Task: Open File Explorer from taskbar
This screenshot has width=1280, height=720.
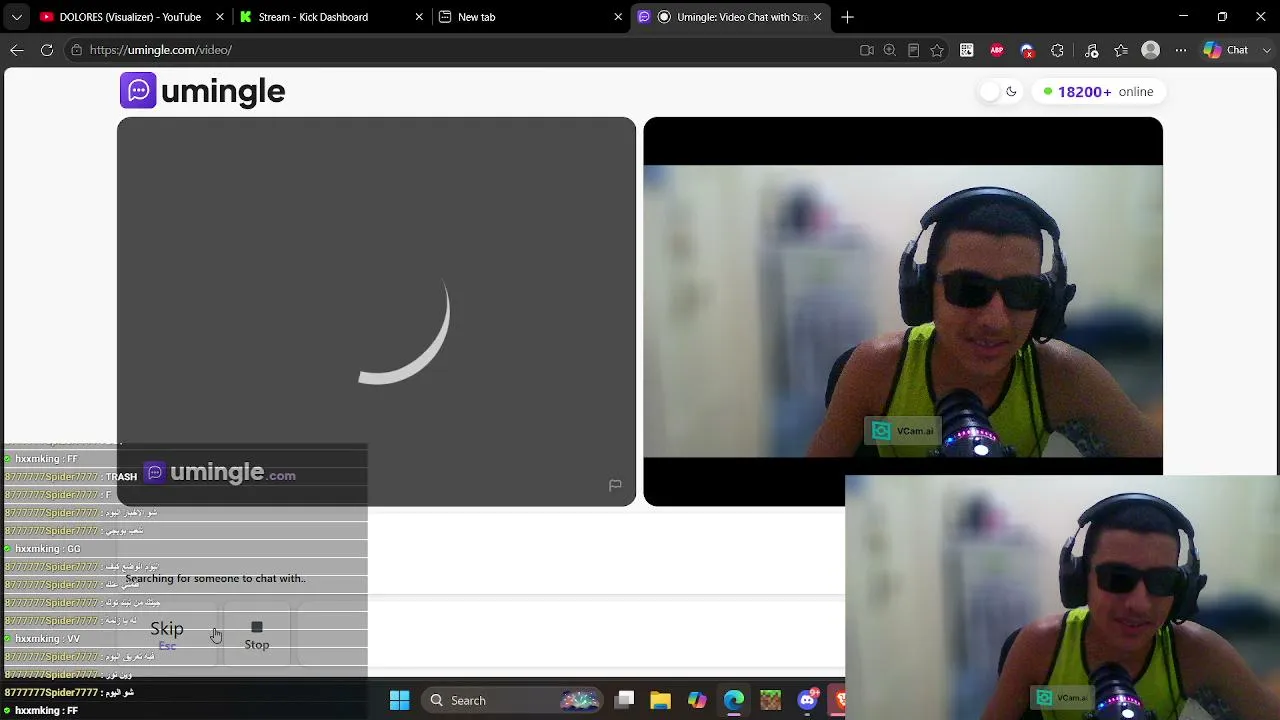Action: click(660, 700)
